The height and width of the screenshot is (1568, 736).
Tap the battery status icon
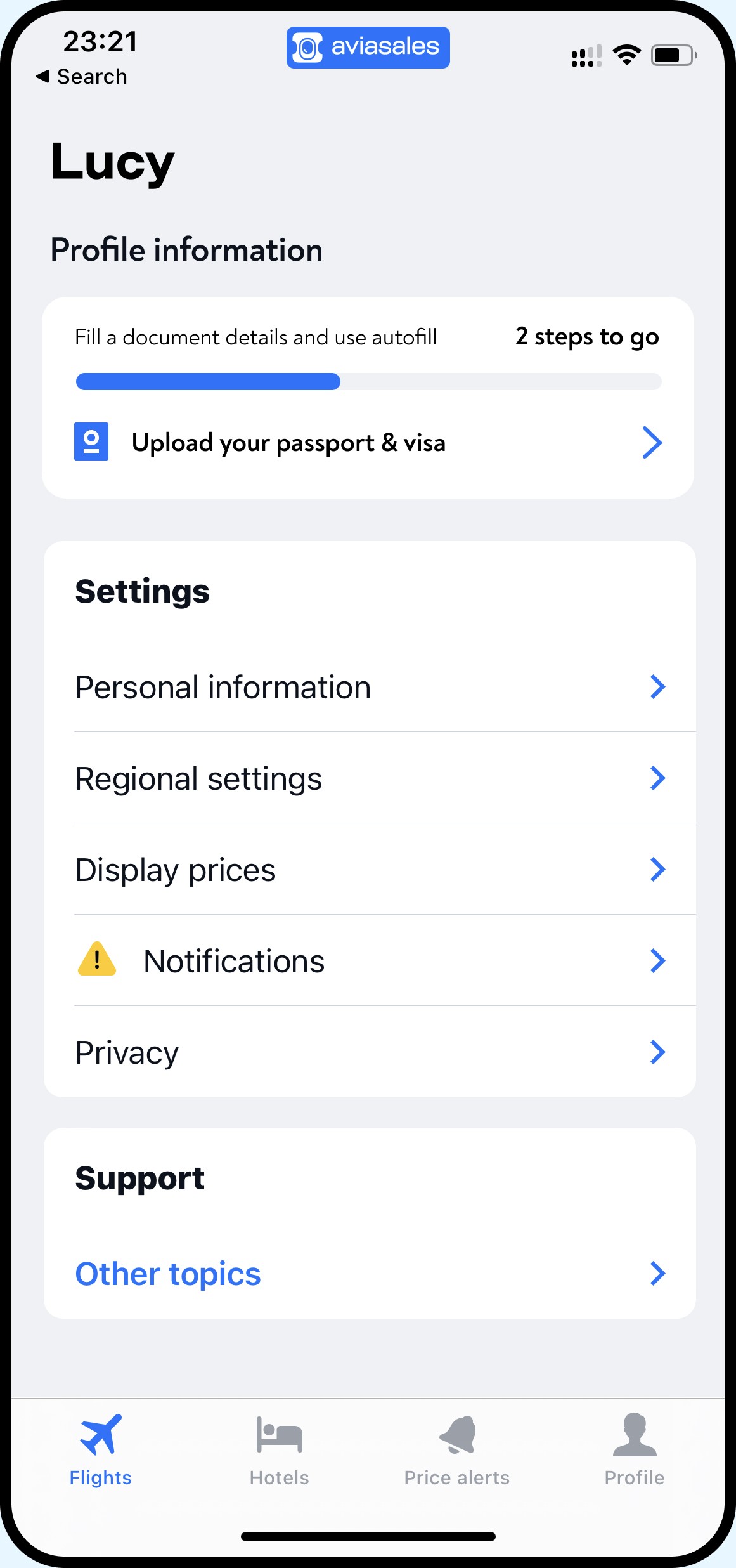(675, 55)
